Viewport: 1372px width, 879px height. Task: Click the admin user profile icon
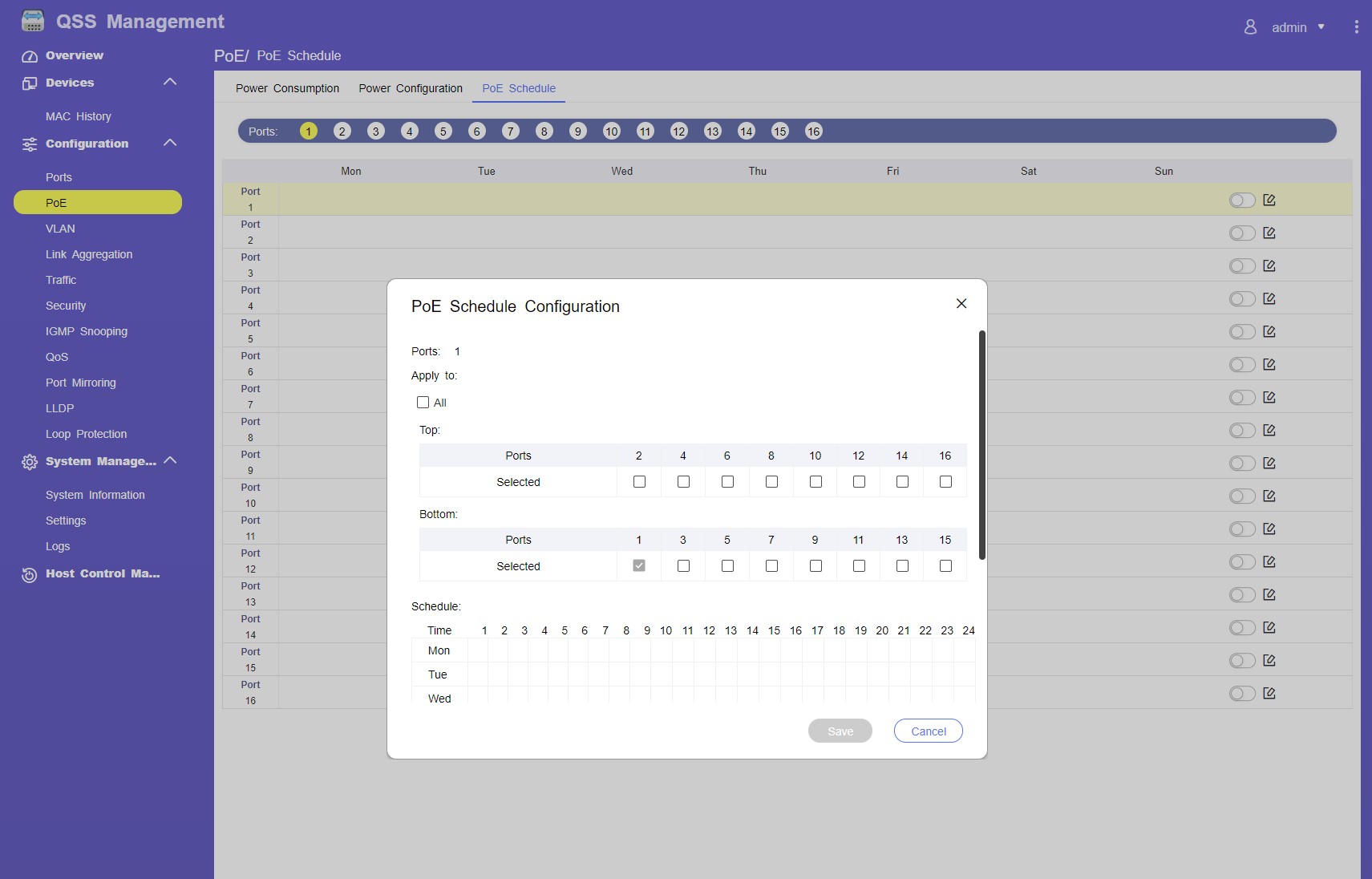[1250, 27]
